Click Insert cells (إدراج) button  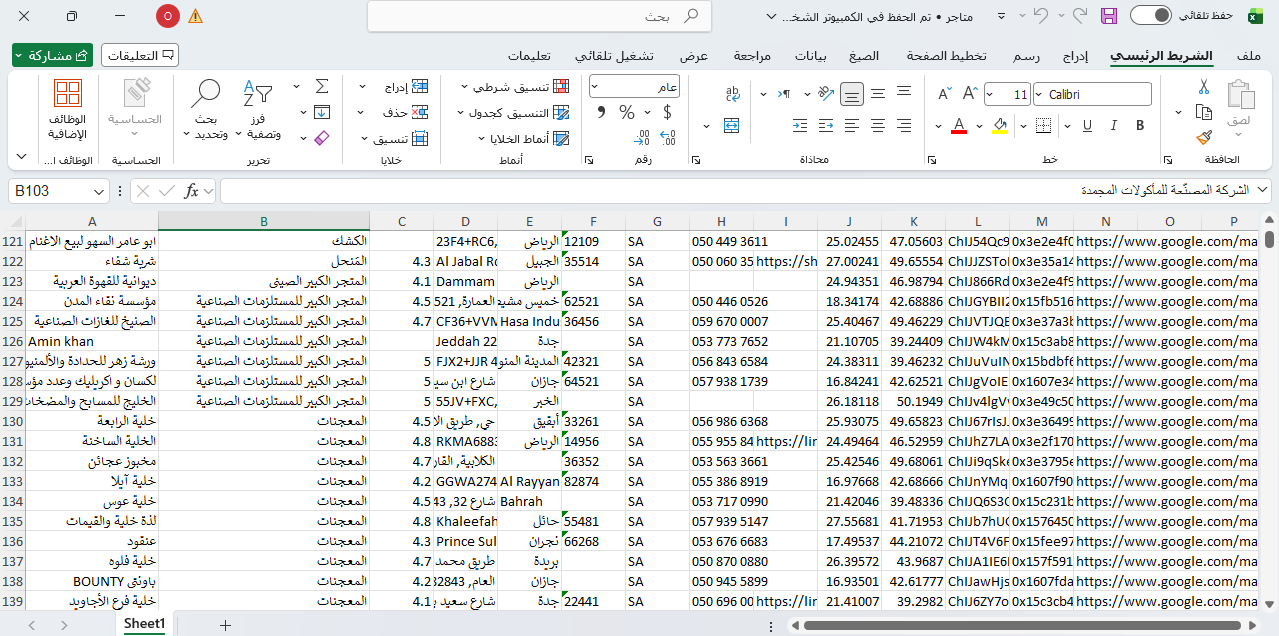[x=406, y=87]
